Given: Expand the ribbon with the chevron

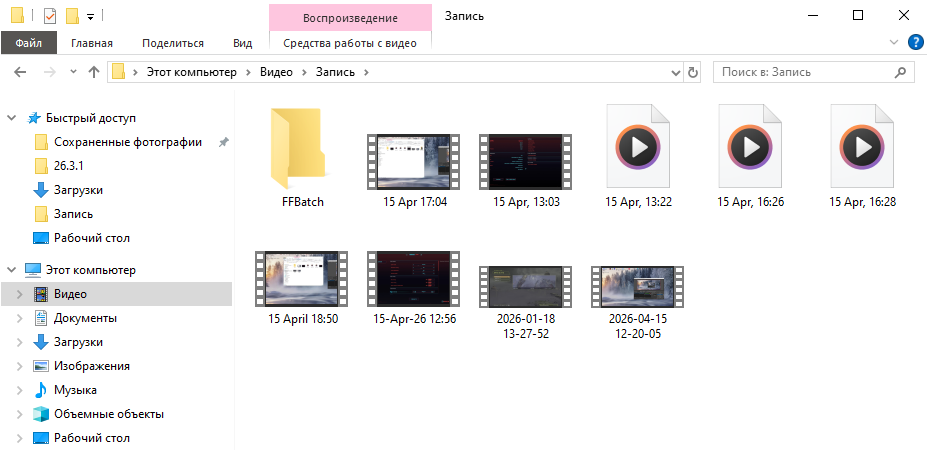Looking at the screenshot, I should [x=894, y=43].
